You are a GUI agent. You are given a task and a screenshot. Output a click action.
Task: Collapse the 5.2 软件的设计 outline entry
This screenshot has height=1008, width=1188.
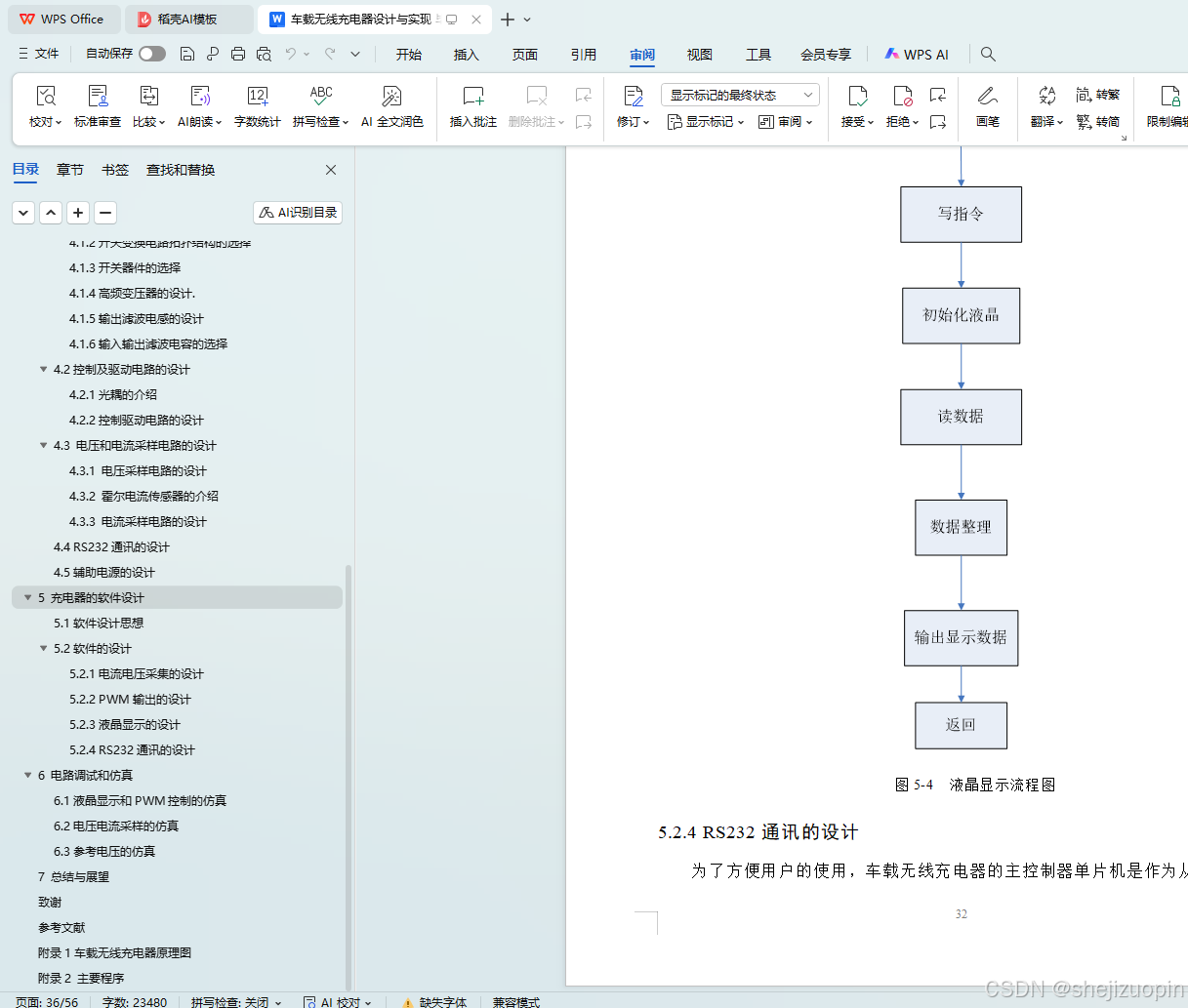42,648
